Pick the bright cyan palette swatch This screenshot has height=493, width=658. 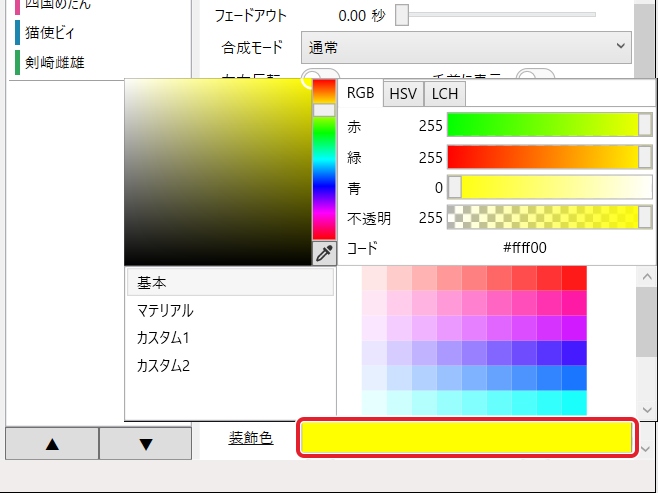click(x=574, y=403)
